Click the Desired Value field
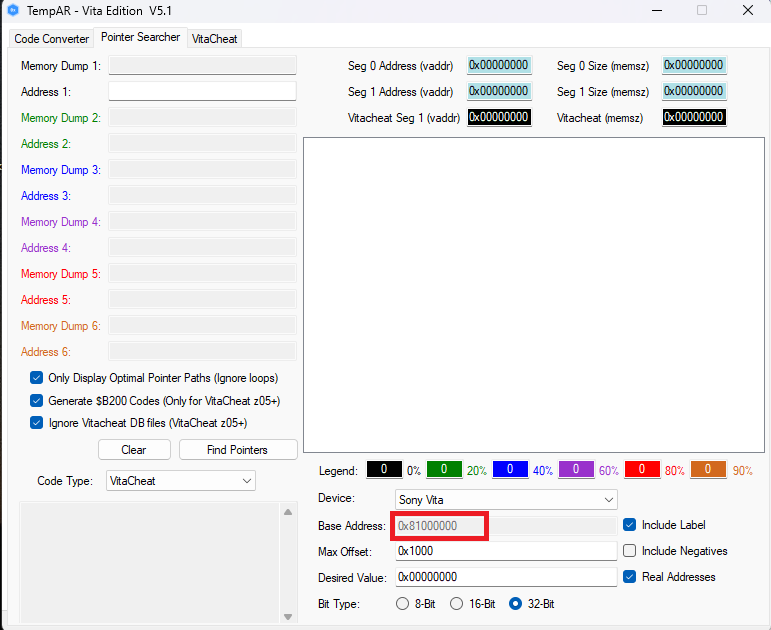This screenshot has height=630, width=771. (x=506, y=577)
